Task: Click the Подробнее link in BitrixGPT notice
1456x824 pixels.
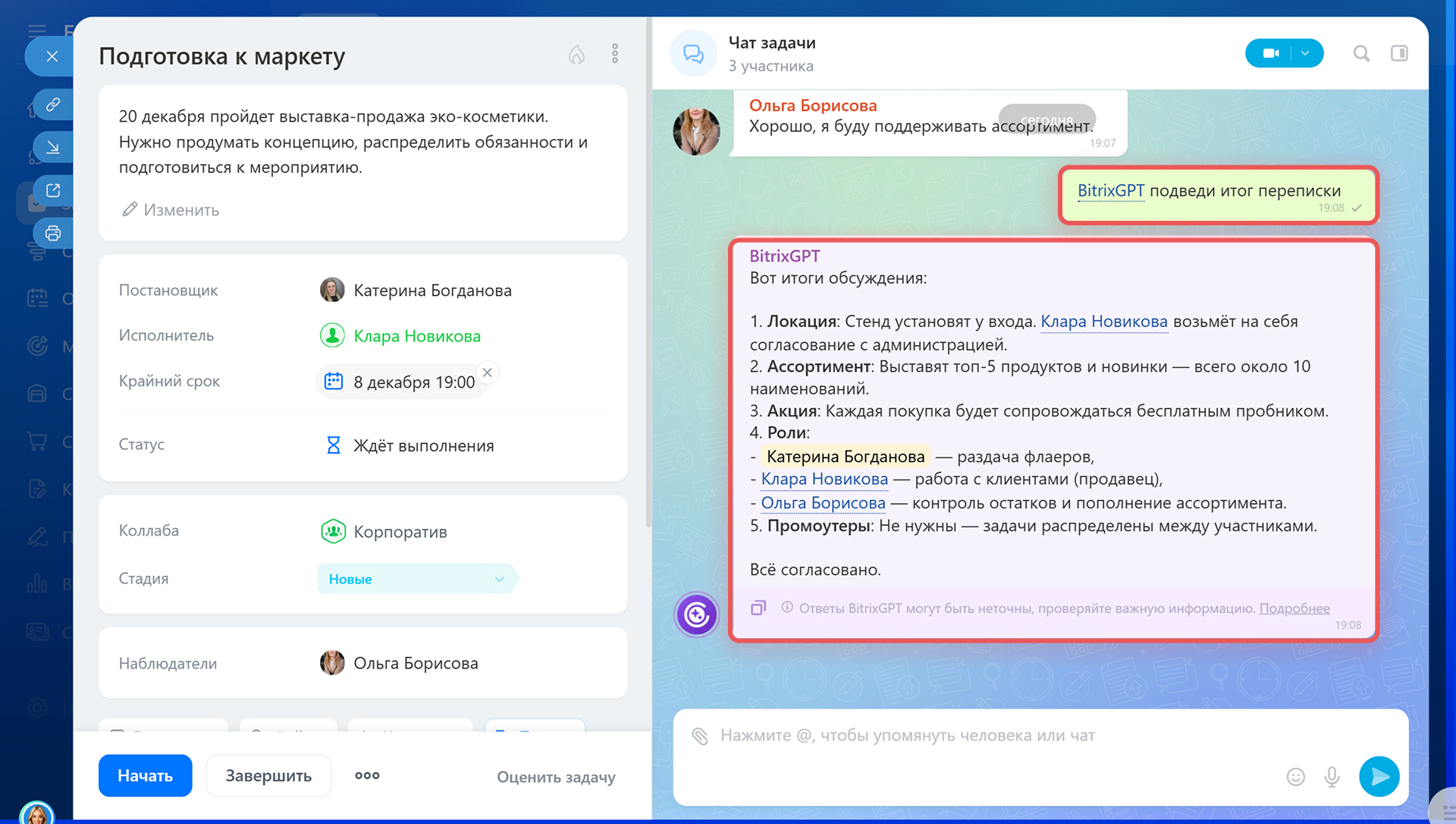Action: 1294,609
